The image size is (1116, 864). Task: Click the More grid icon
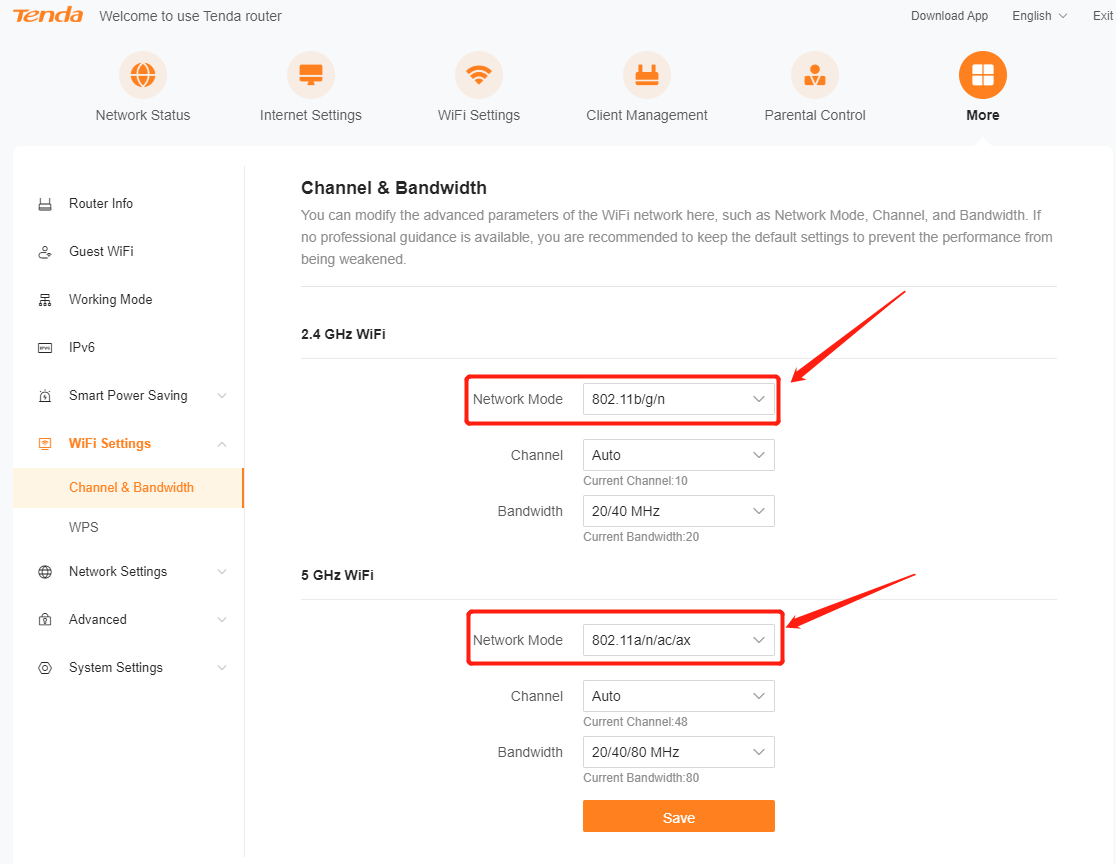[x=982, y=76]
